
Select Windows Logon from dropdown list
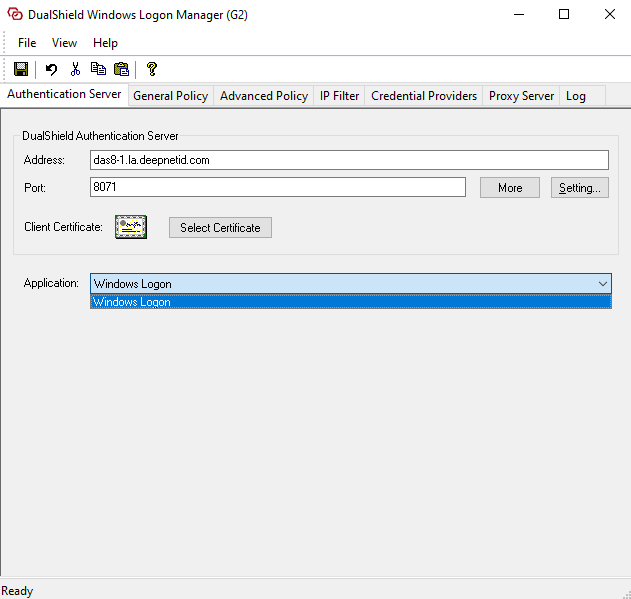coord(350,302)
